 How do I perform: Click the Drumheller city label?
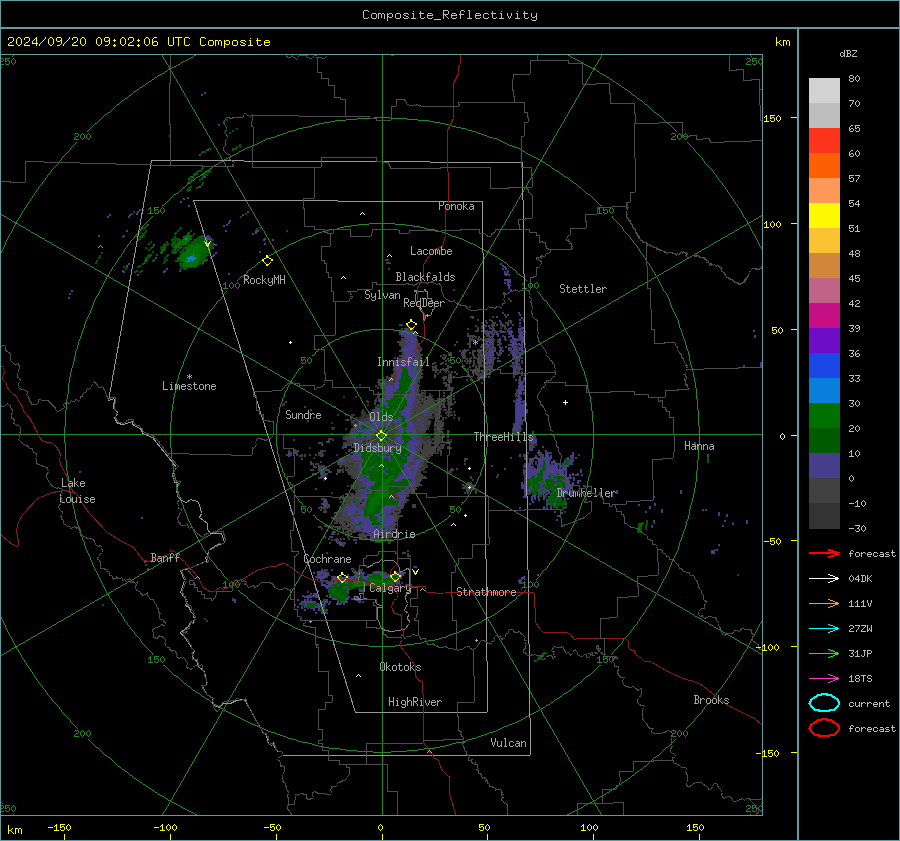586,493
